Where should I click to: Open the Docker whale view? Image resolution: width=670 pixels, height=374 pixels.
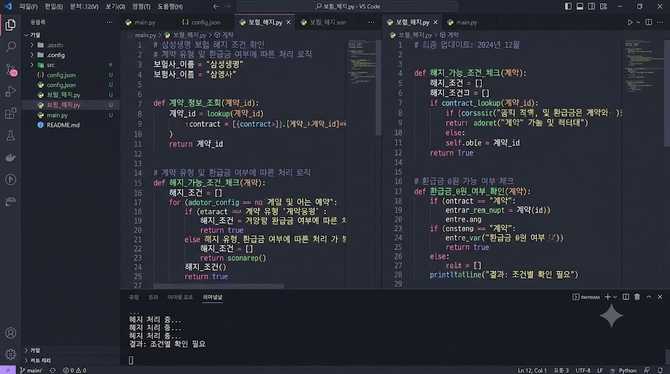click(11, 158)
